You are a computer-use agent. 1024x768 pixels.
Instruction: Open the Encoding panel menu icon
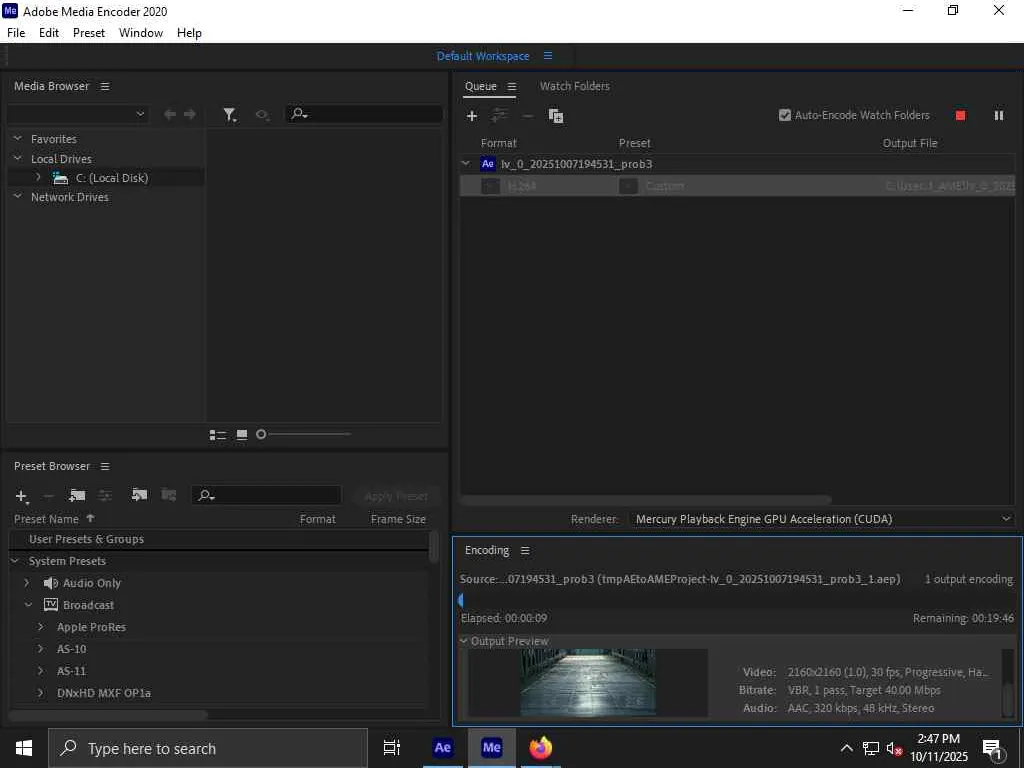click(525, 551)
